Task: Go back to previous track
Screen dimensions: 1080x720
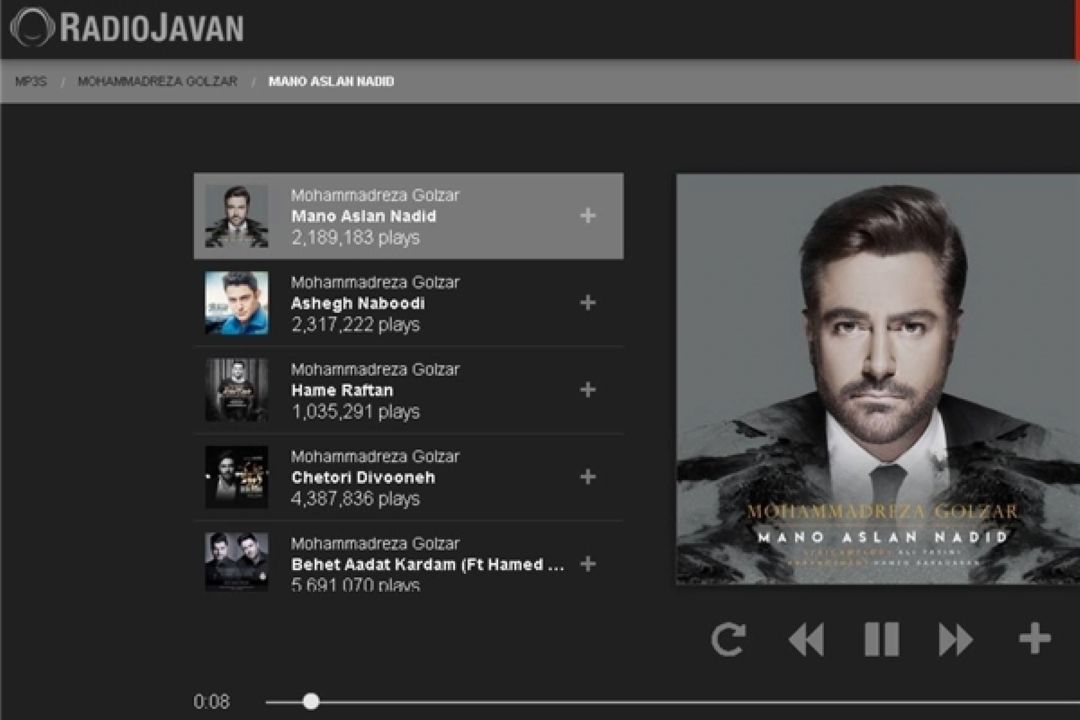Action: 806,639
